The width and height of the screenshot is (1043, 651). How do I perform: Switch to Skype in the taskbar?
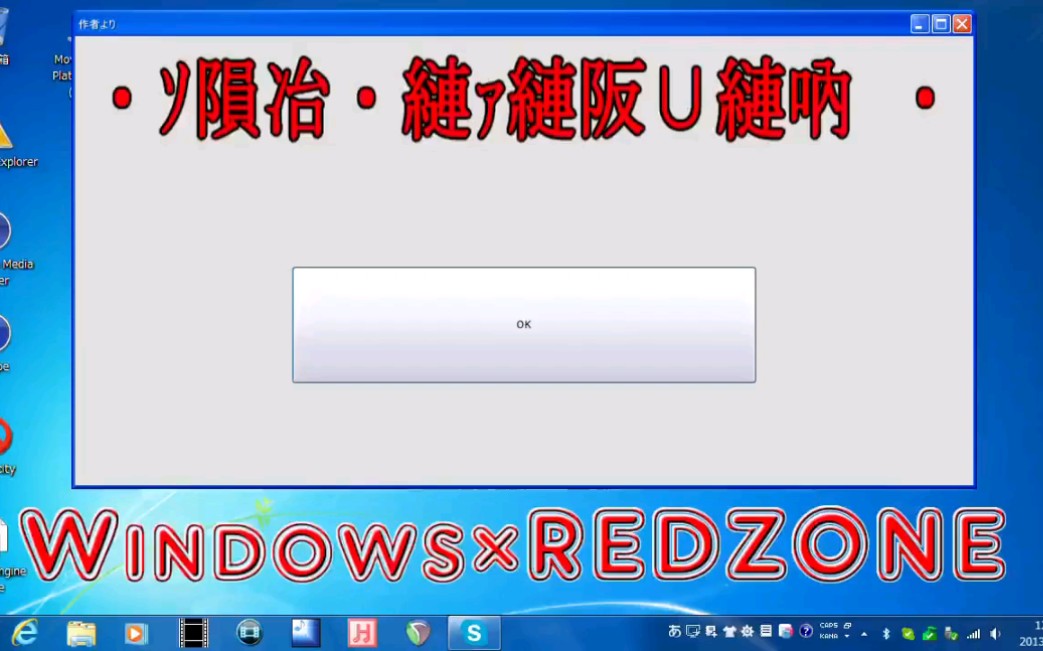pos(474,633)
